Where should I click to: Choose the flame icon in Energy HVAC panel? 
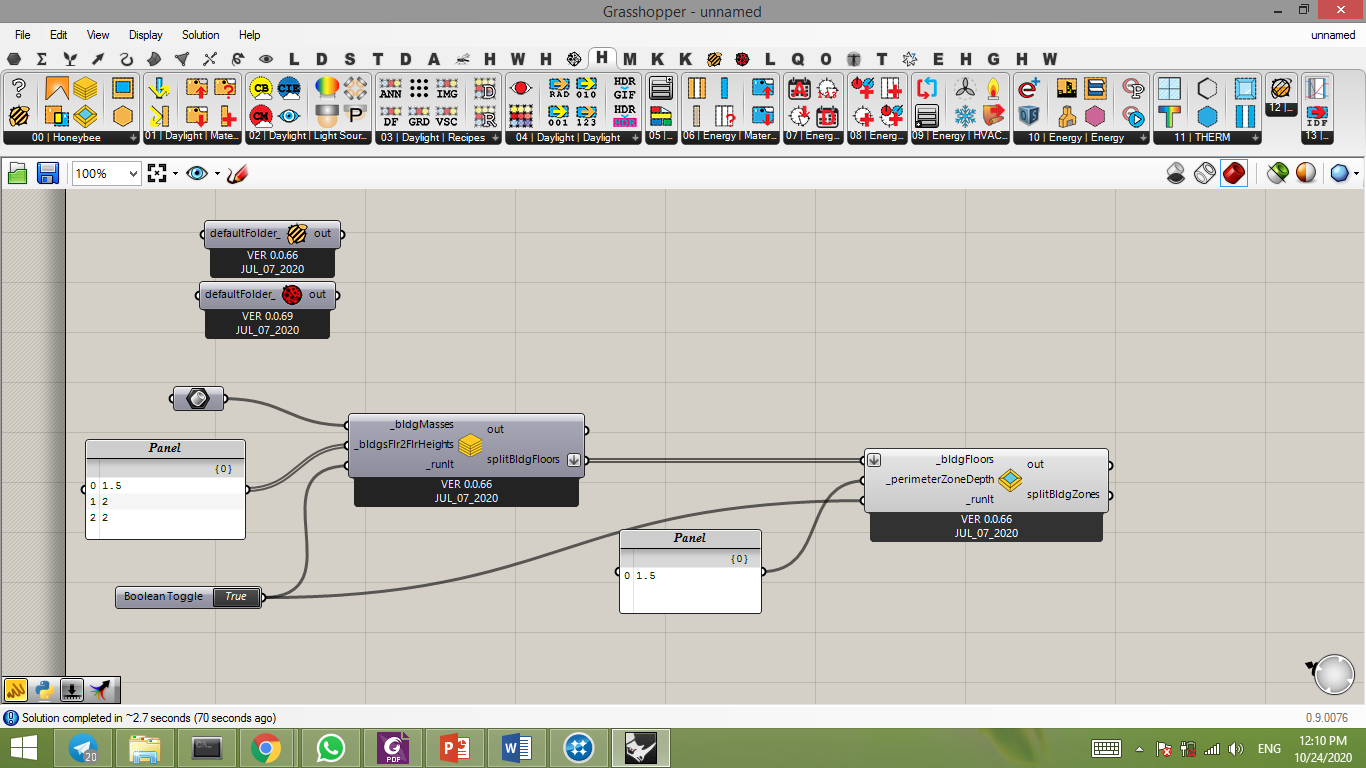(993, 88)
